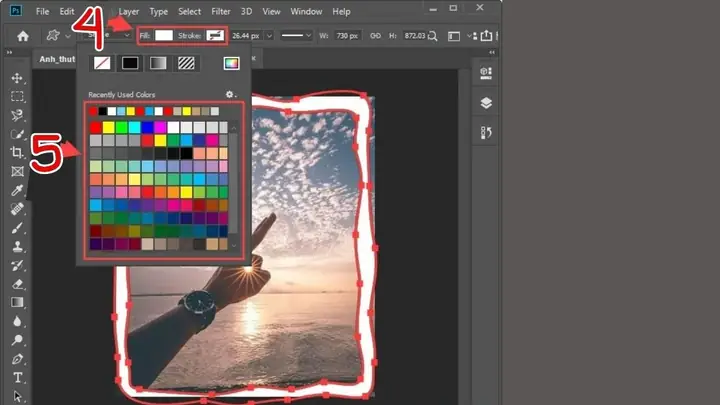Image resolution: width=720 pixels, height=405 pixels.
Task: Set fill type to No Color
Action: [102, 63]
